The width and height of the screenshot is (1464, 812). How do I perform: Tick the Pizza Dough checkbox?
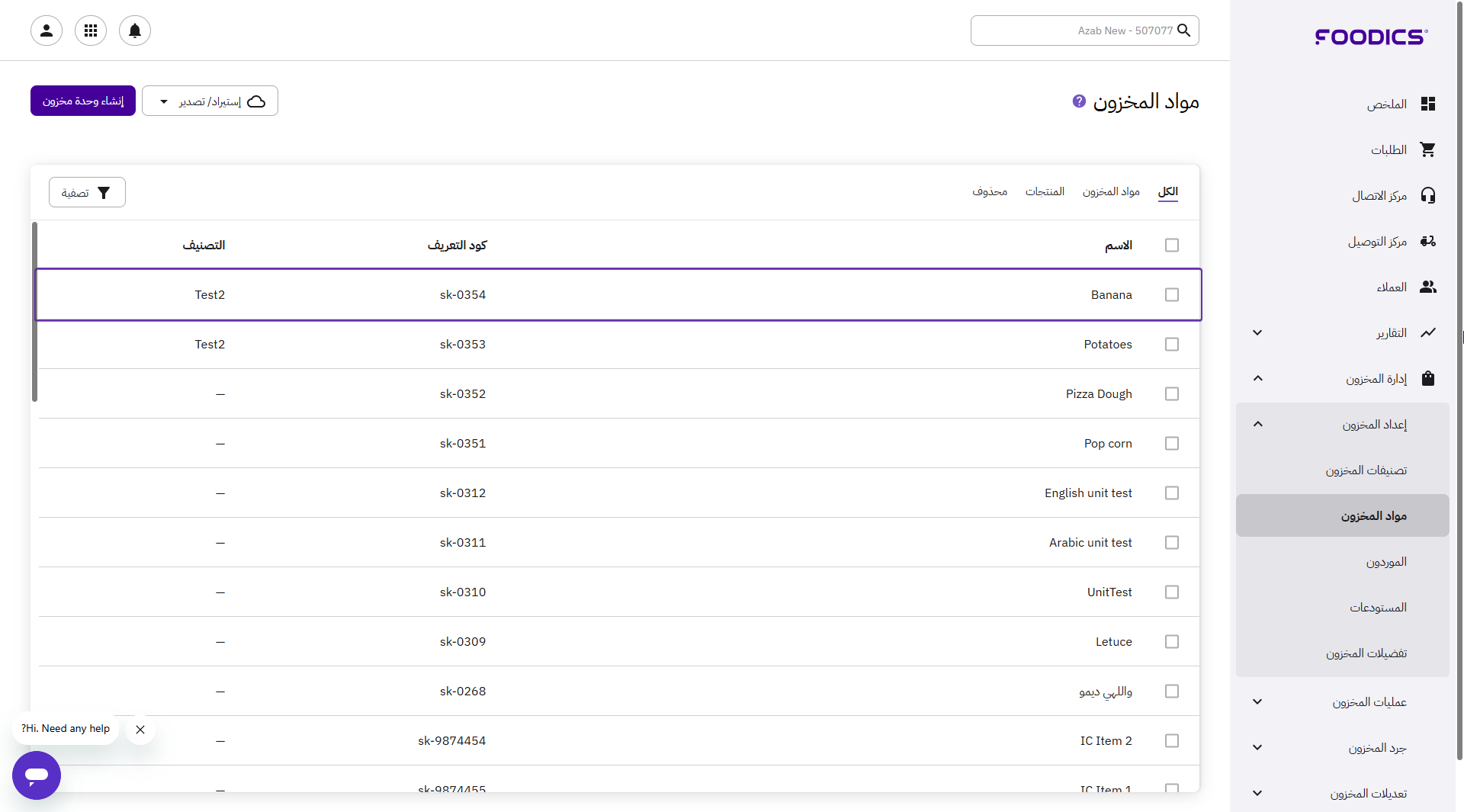tap(1171, 393)
